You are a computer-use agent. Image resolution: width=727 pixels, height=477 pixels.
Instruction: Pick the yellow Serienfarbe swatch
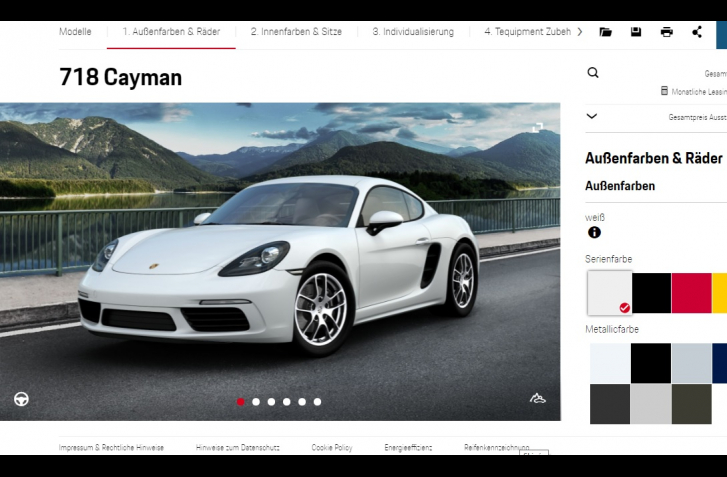720,293
